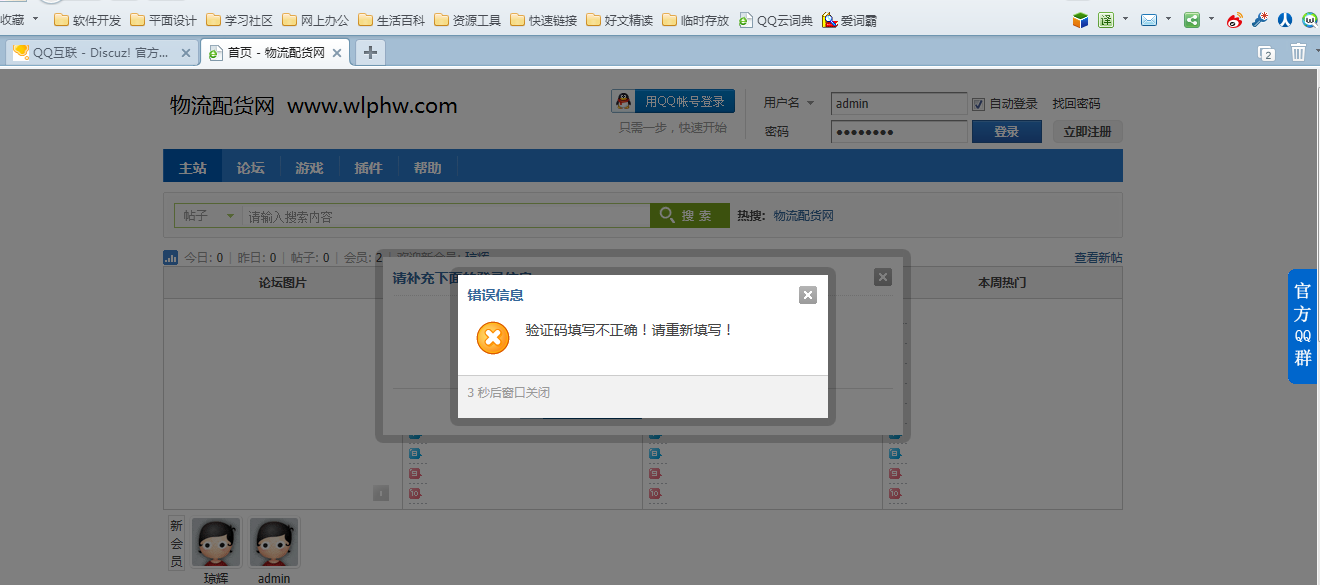Click the 登录 login button
1320x585 pixels.
[1007, 132]
